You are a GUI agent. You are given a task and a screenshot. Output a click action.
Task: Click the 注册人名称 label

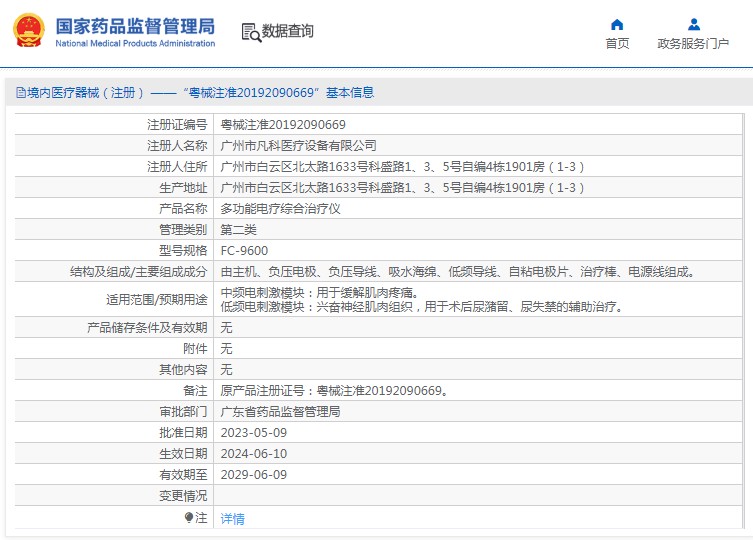point(177,146)
